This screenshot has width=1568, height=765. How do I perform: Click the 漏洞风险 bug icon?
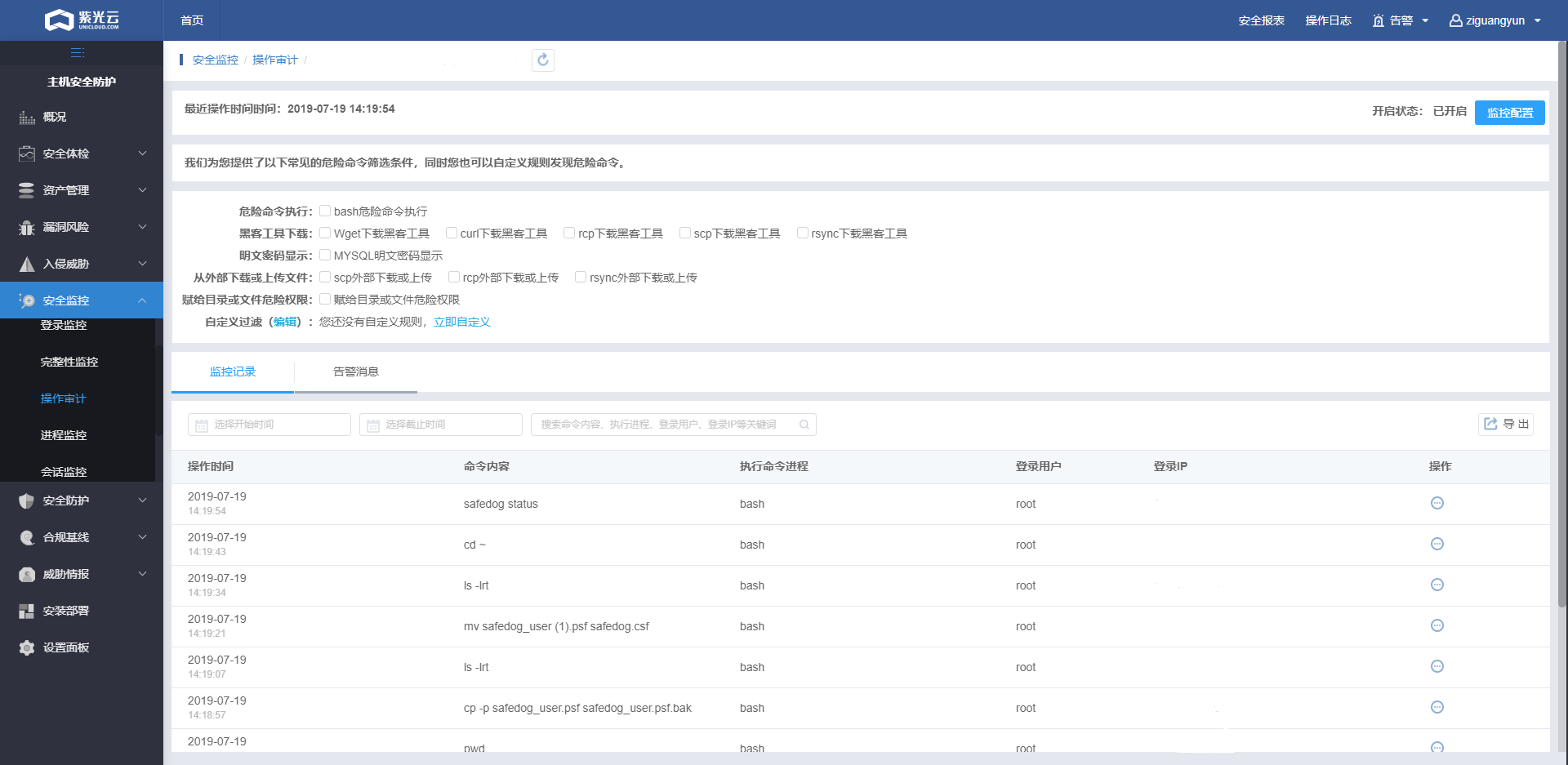point(27,227)
